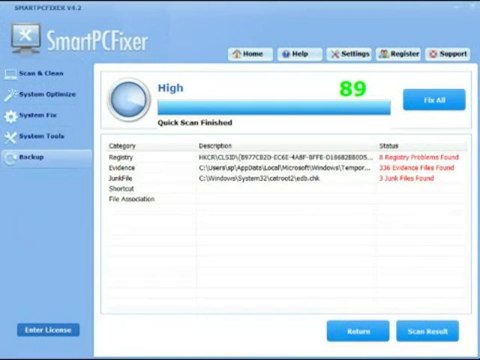Click the question mark icon on Help
Image resolution: width=480 pixels, height=360 pixels.
click(286, 54)
